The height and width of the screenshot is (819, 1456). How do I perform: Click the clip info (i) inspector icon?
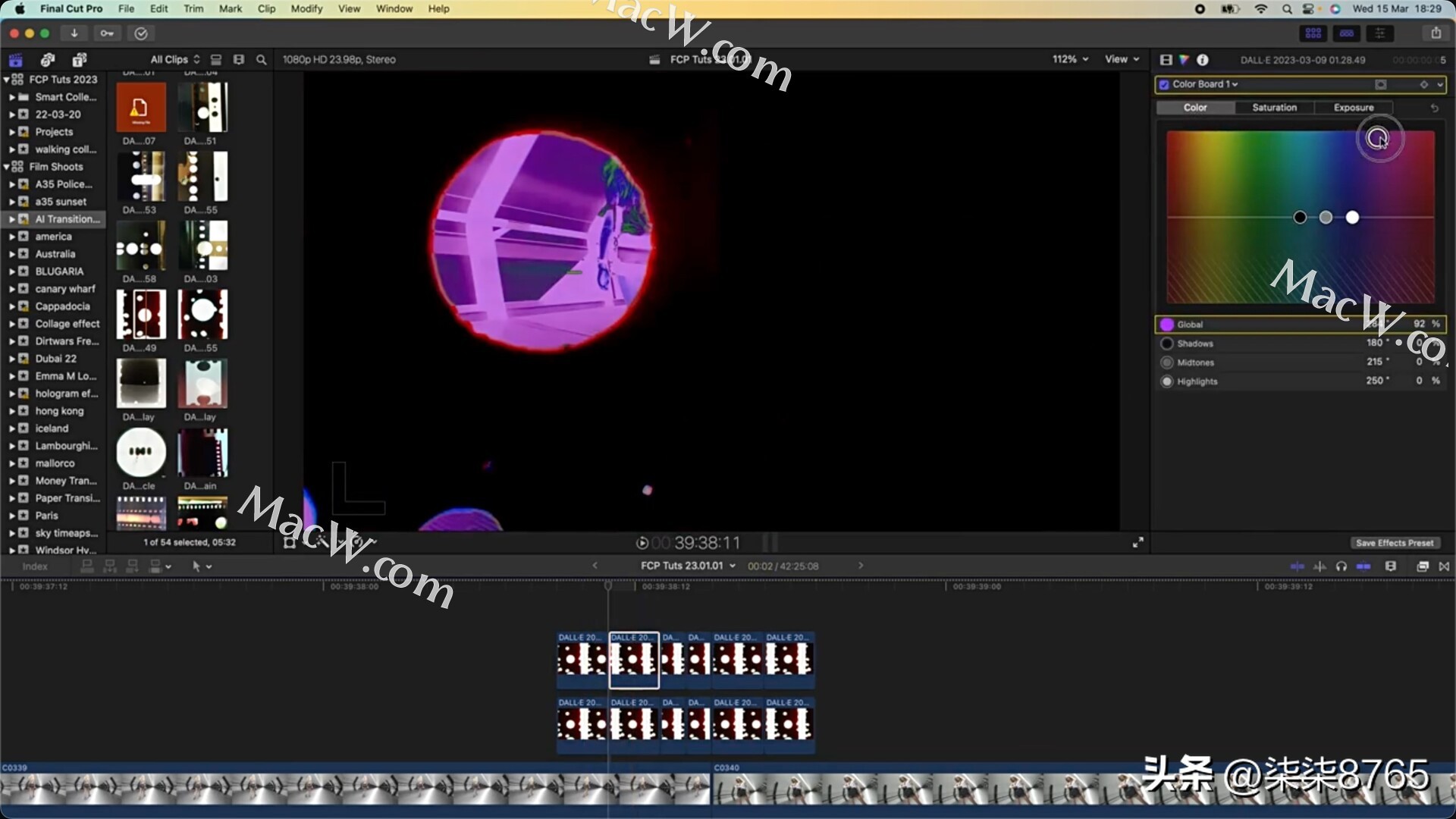(x=1203, y=60)
